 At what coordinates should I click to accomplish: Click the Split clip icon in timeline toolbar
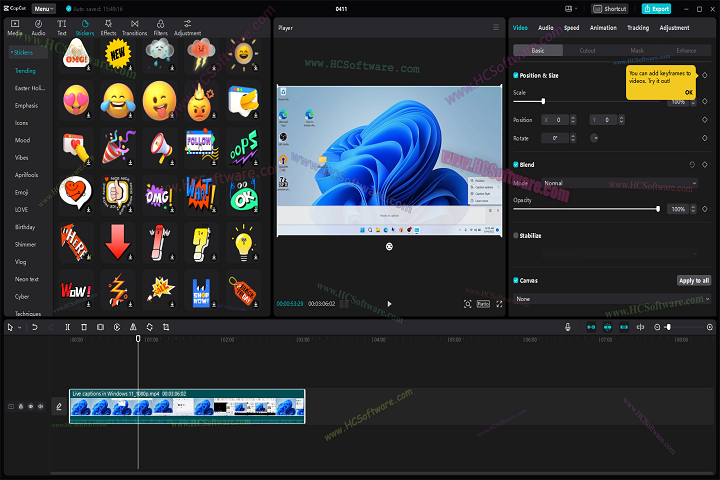tap(68, 327)
